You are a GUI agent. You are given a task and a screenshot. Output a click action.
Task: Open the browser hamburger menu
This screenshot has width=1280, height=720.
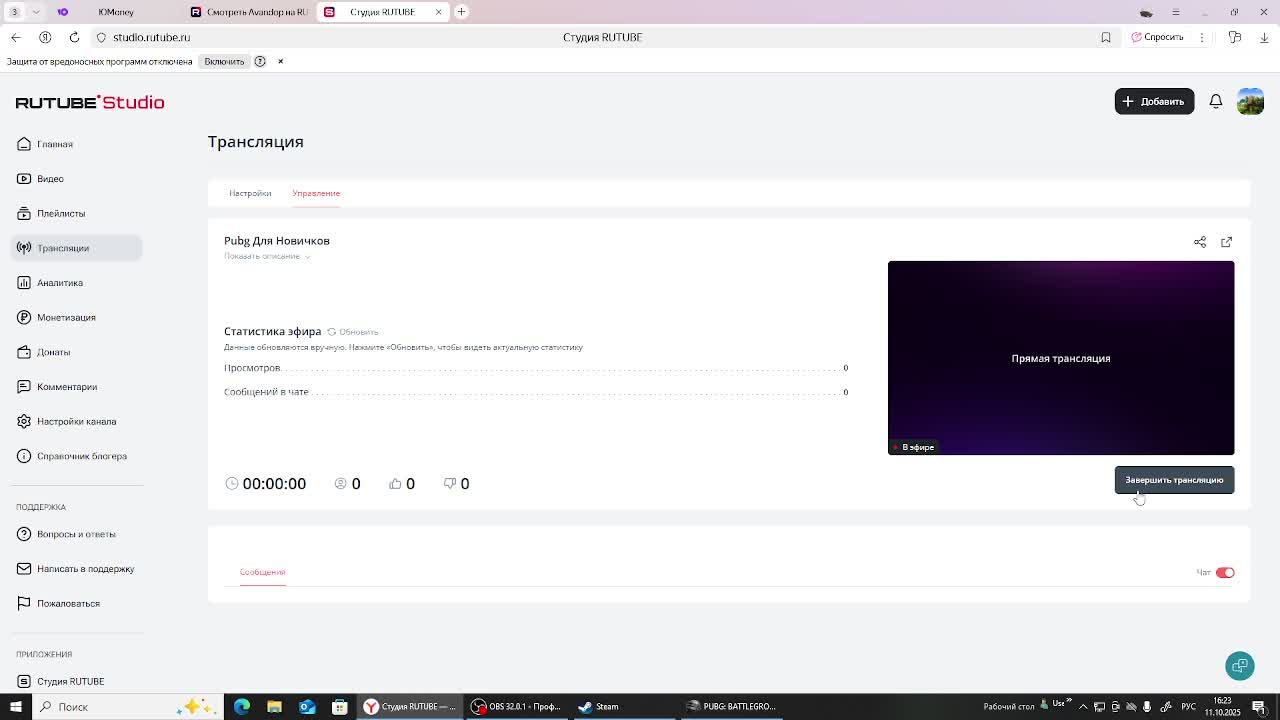tap(1175, 12)
